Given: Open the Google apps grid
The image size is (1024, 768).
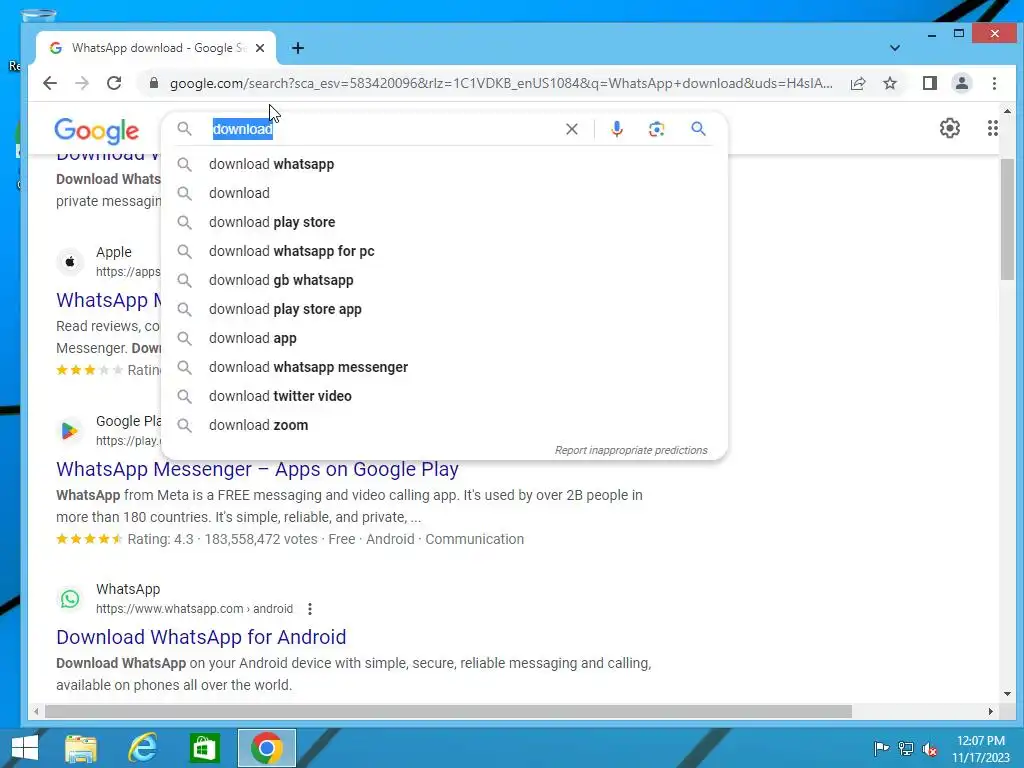Looking at the screenshot, I should (x=993, y=128).
